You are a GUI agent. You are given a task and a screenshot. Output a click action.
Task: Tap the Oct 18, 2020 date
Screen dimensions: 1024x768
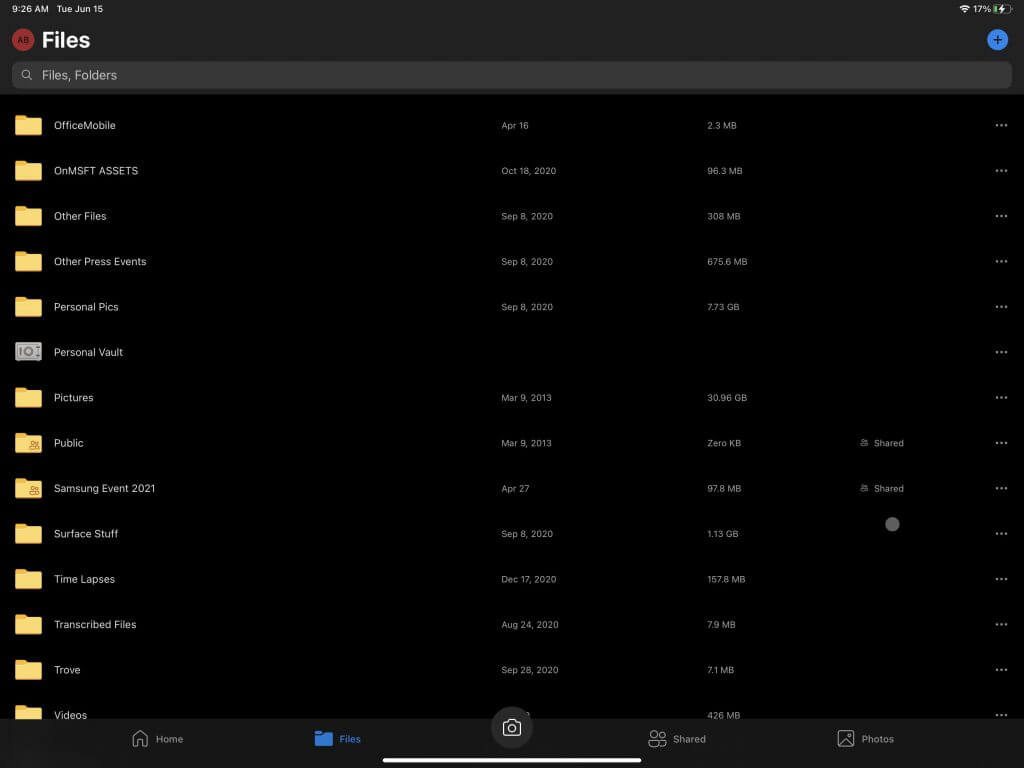click(529, 170)
